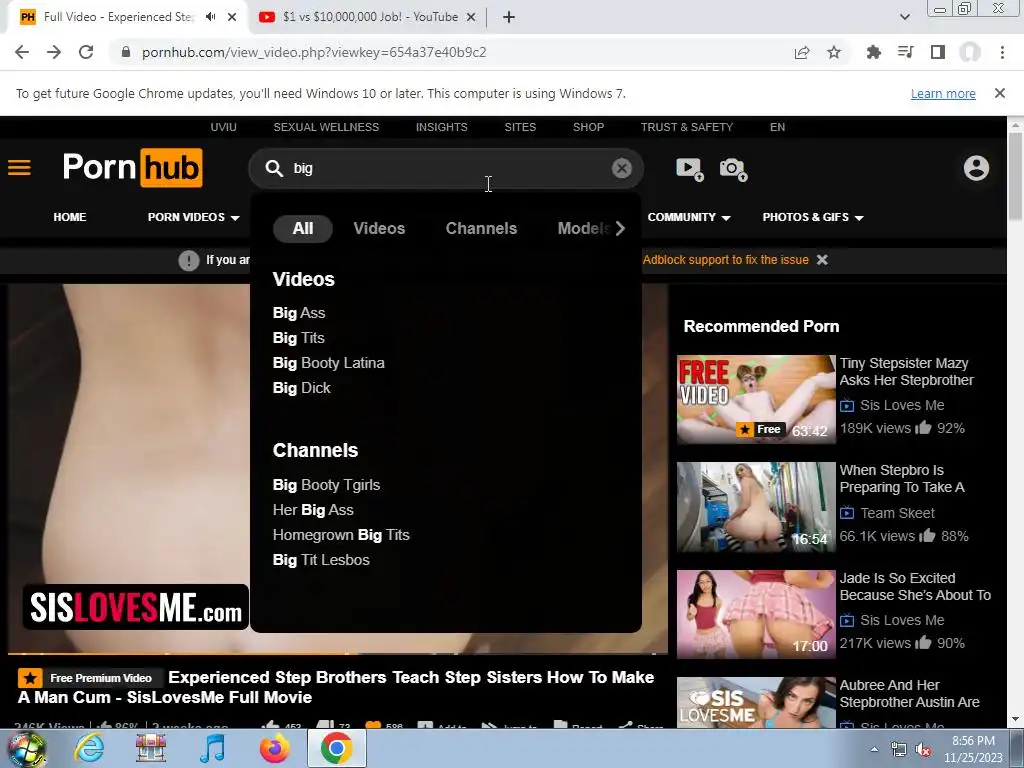Open the Adblock support link
This screenshot has height=768, width=1024.
(726, 260)
